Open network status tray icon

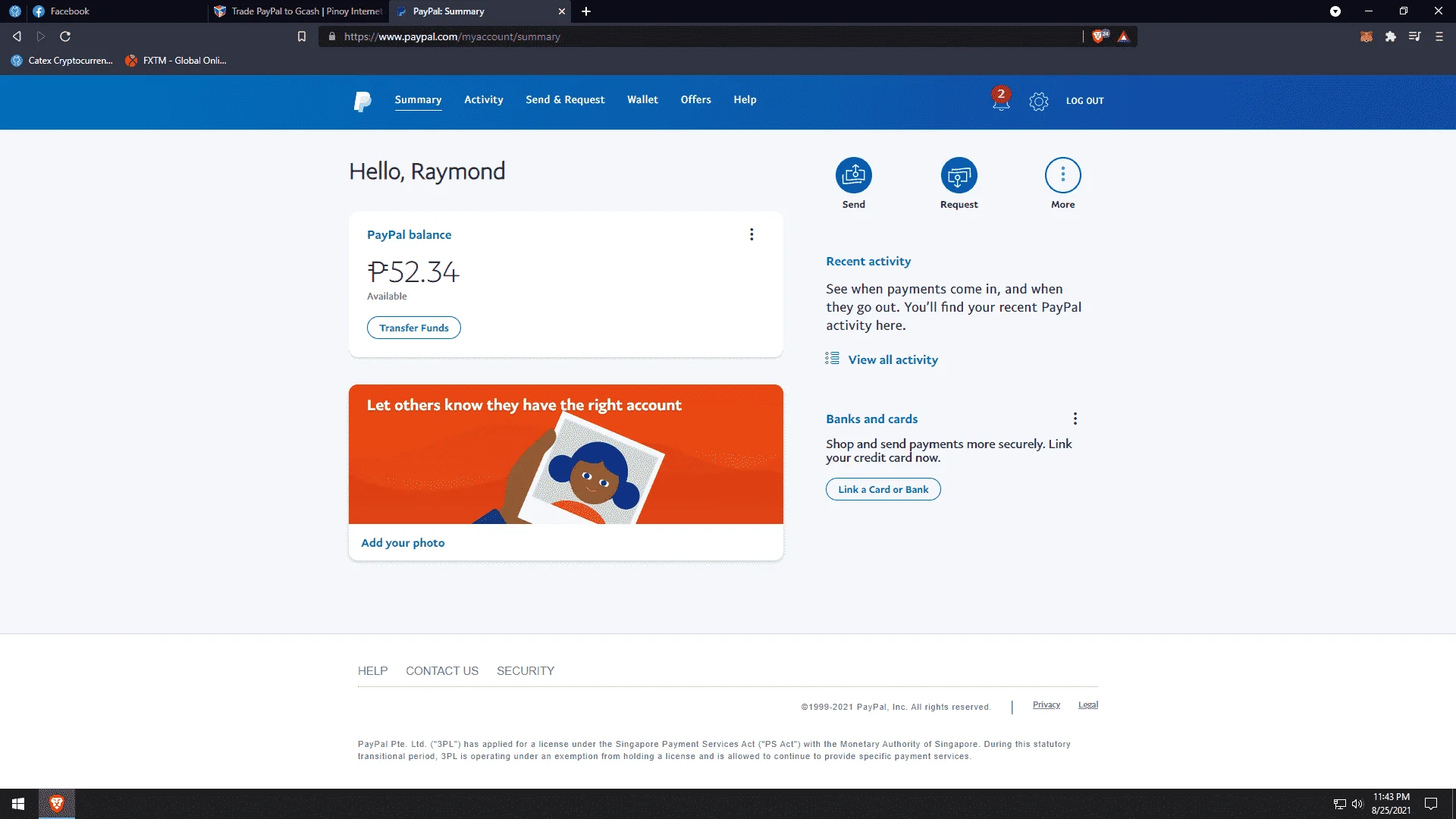tap(1339, 804)
